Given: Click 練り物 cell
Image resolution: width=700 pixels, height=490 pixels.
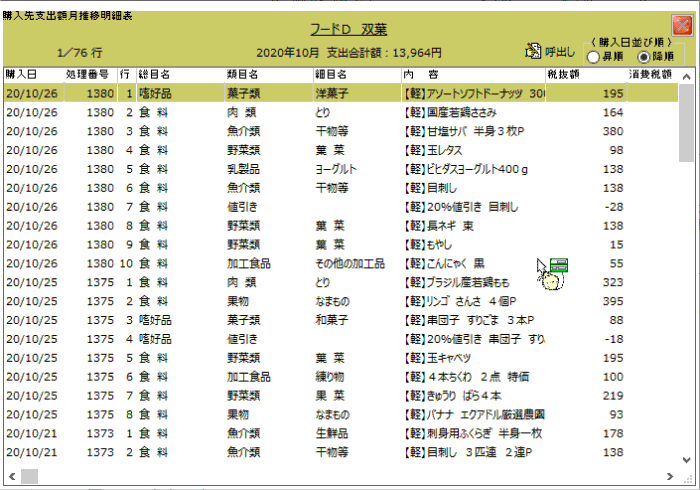Looking at the screenshot, I should 330,377.
